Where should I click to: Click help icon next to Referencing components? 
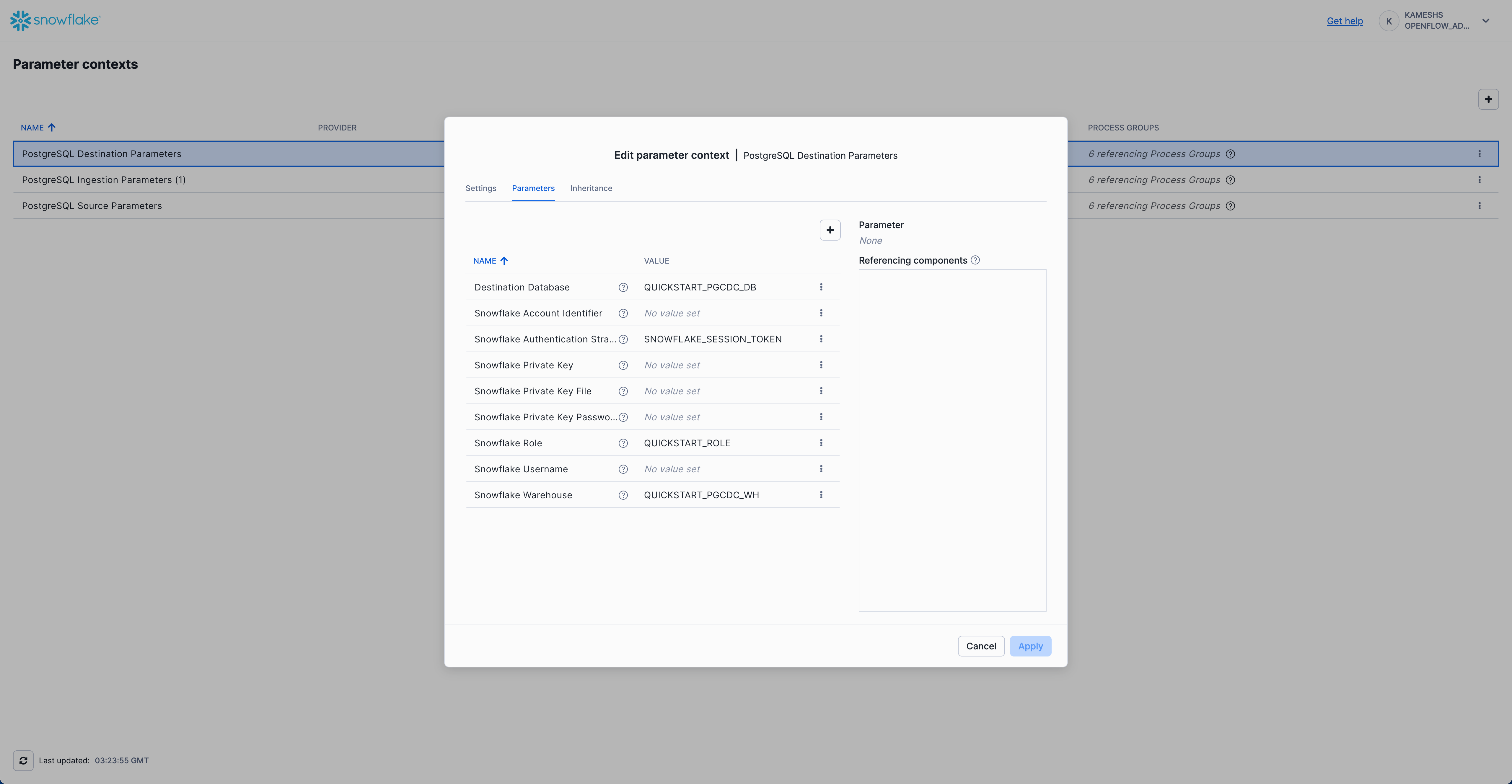click(x=975, y=260)
